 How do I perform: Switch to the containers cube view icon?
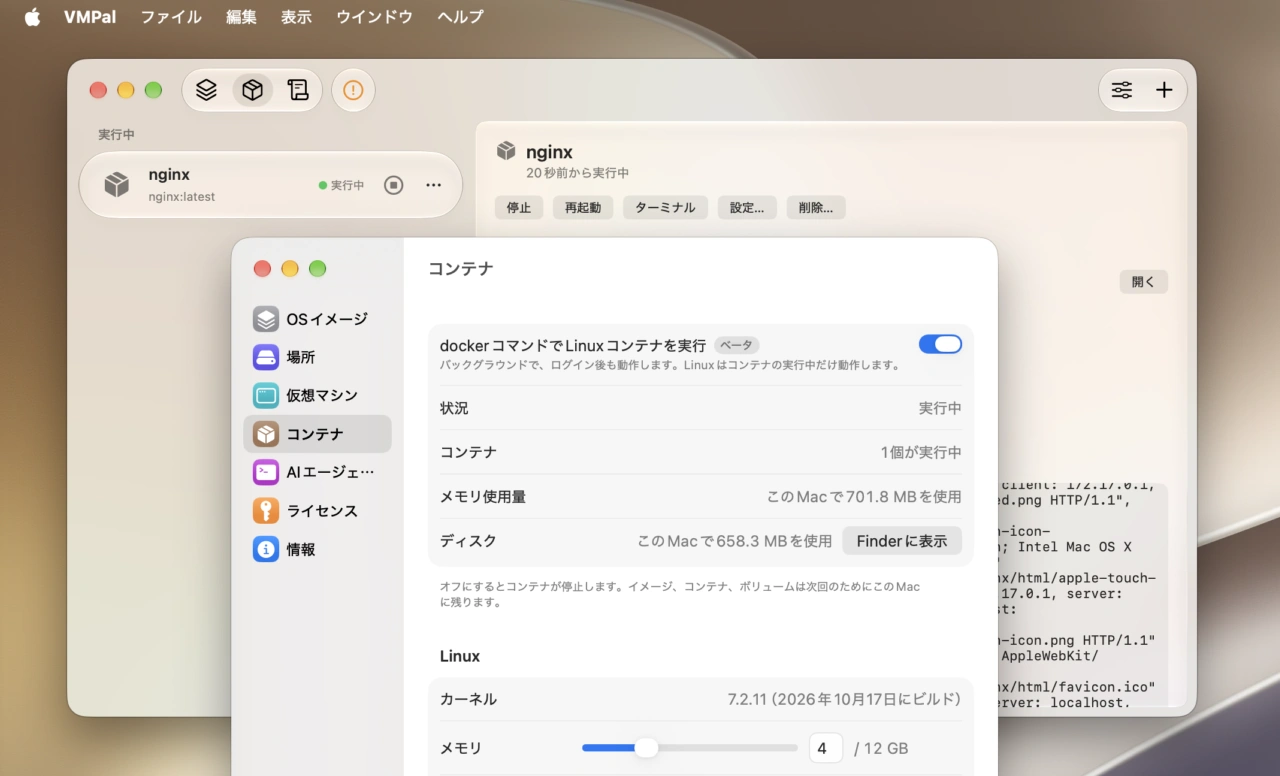[x=252, y=90]
